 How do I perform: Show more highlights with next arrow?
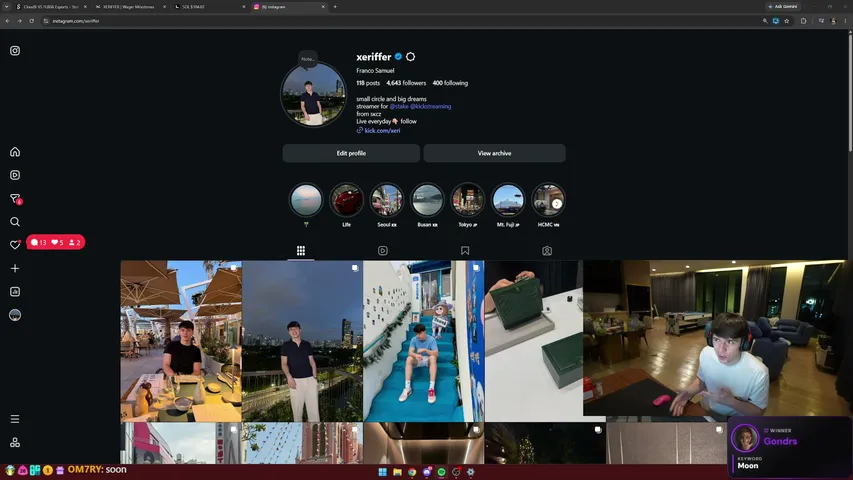coord(557,204)
